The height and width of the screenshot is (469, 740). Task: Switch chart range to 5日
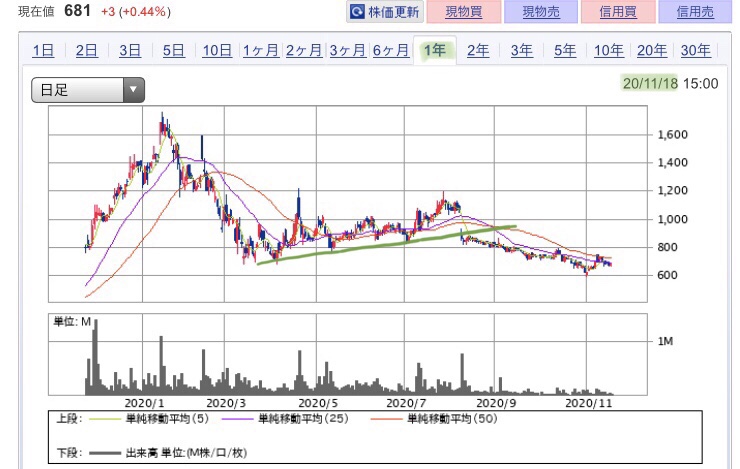(x=173, y=50)
